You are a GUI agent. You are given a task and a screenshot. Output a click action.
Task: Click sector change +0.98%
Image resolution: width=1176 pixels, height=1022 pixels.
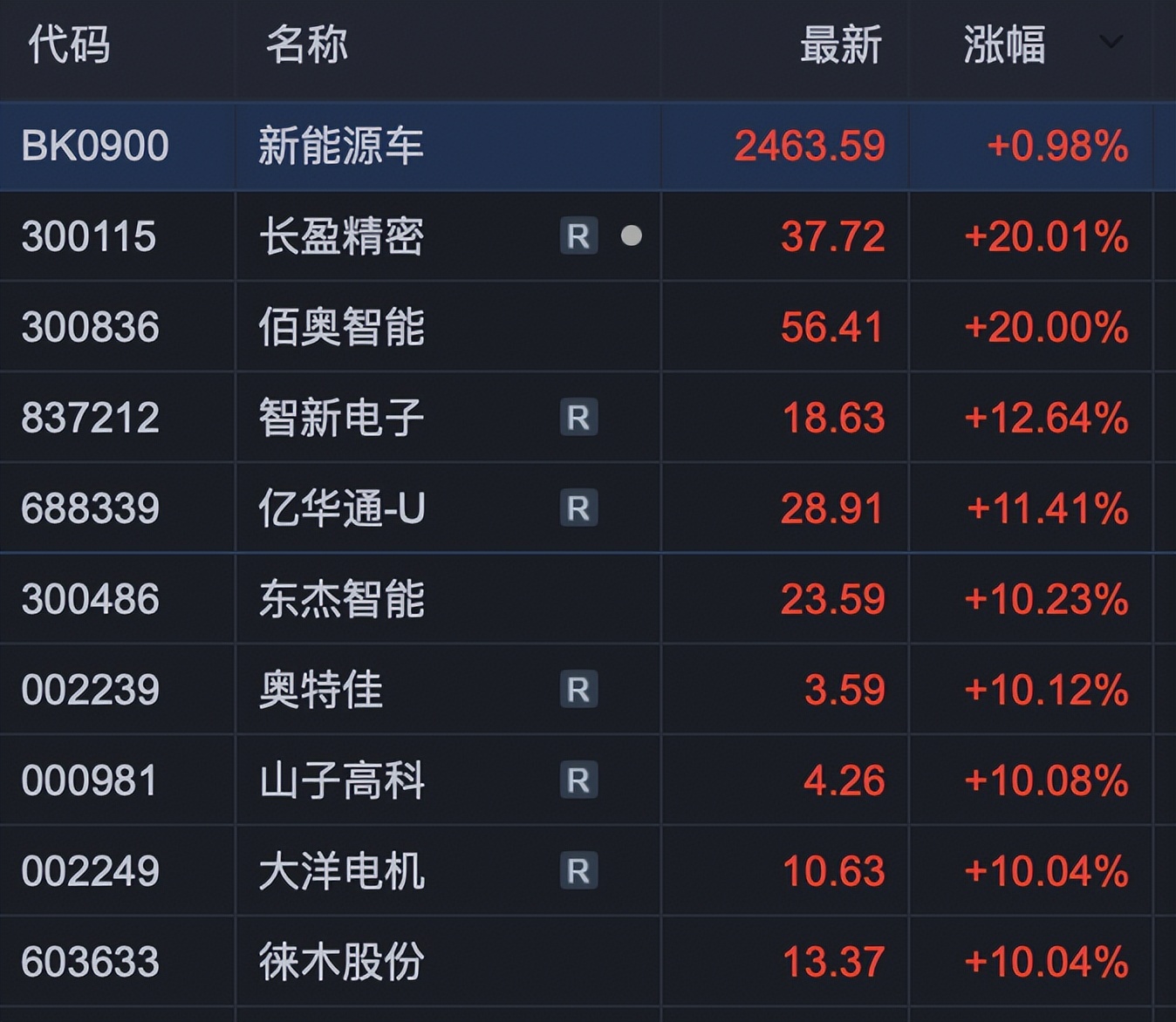pos(1057,146)
